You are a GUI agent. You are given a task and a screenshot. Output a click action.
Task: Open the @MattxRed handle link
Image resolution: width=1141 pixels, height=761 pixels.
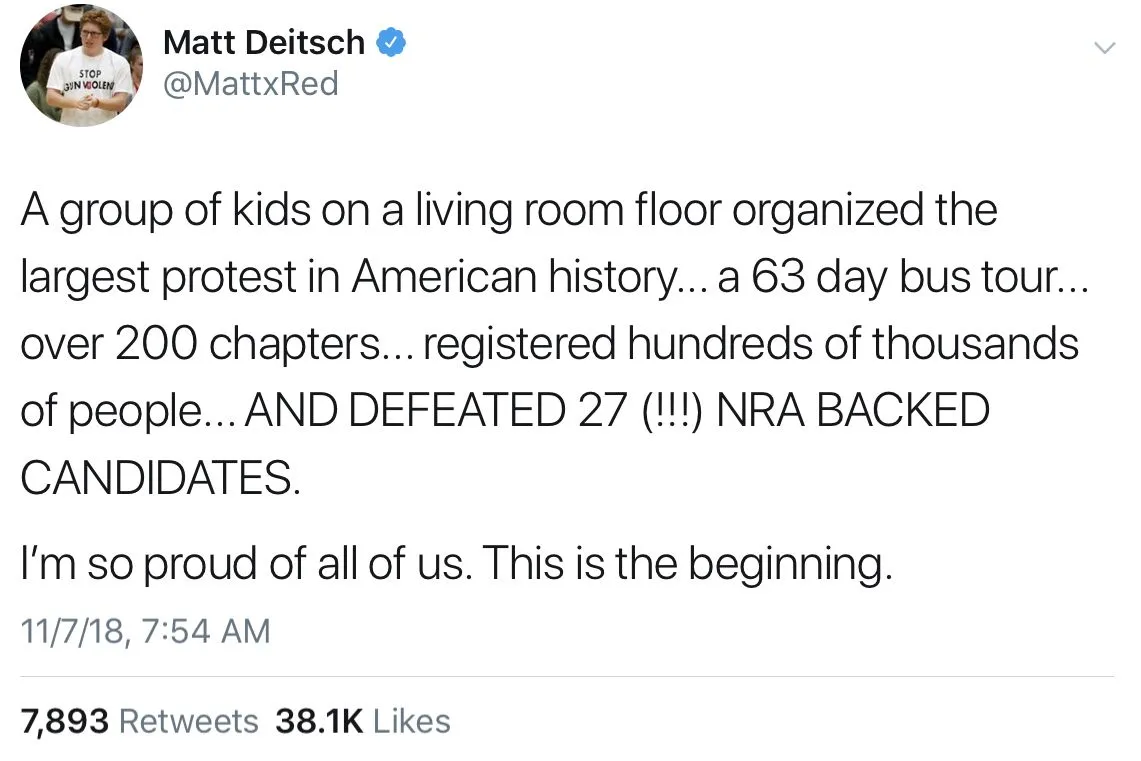250,84
